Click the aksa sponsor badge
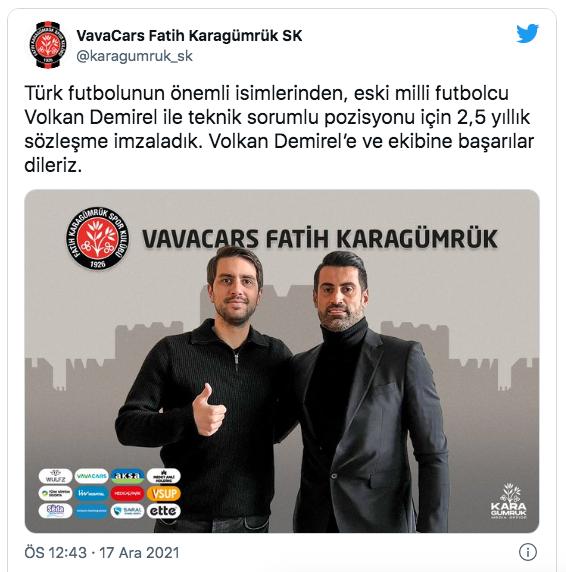 pyautogui.click(x=128, y=476)
